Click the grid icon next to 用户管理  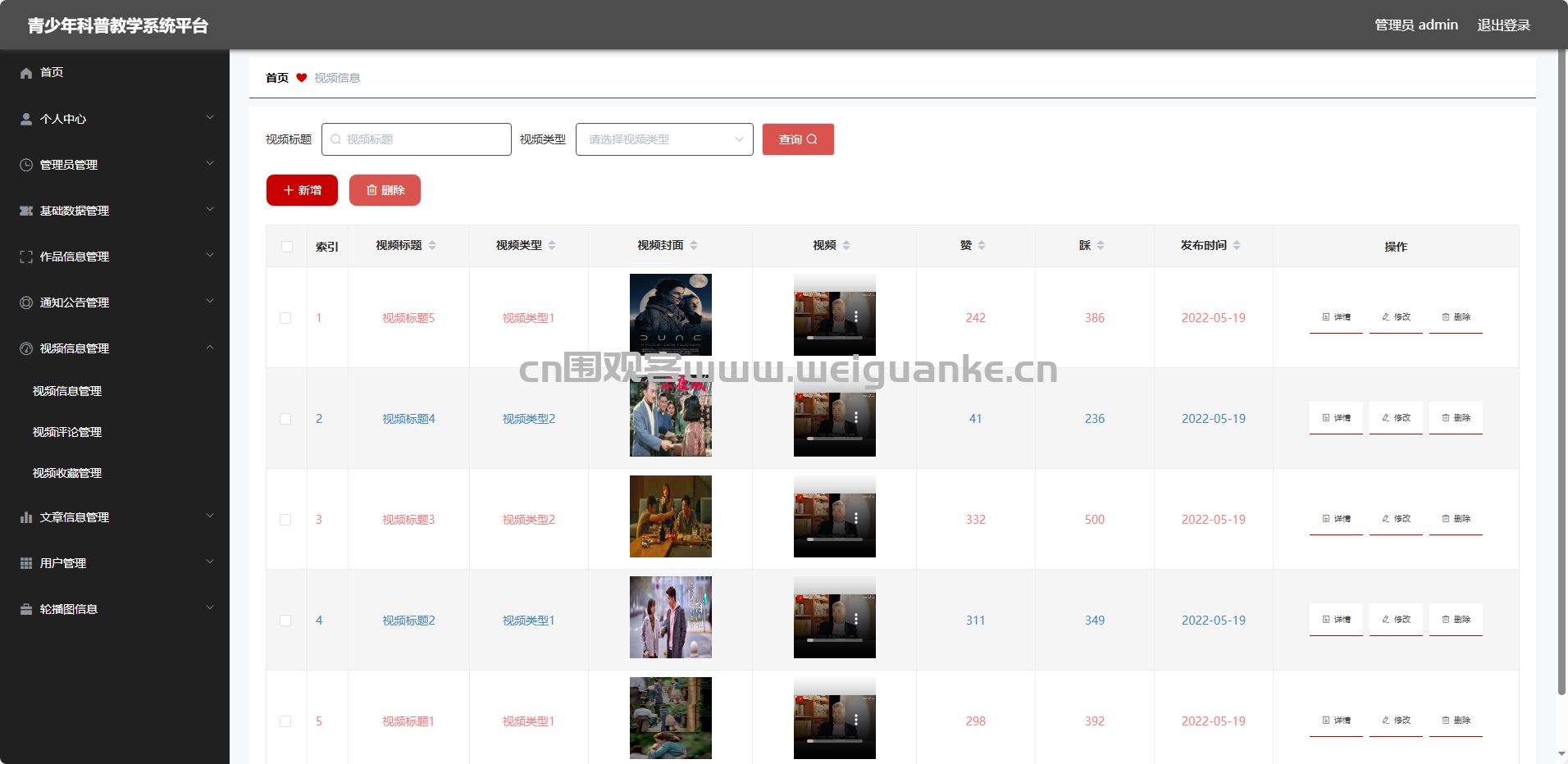pyautogui.click(x=26, y=563)
